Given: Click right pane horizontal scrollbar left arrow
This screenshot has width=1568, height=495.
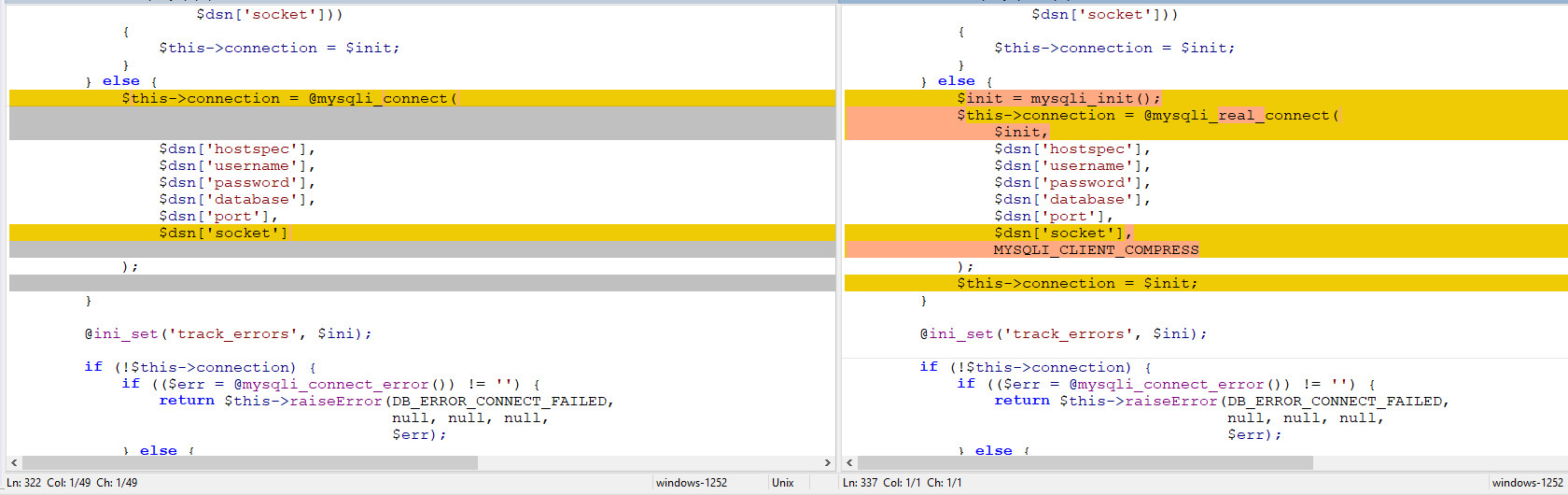Looking at the screenshot, I should click(x=848, y=462).
